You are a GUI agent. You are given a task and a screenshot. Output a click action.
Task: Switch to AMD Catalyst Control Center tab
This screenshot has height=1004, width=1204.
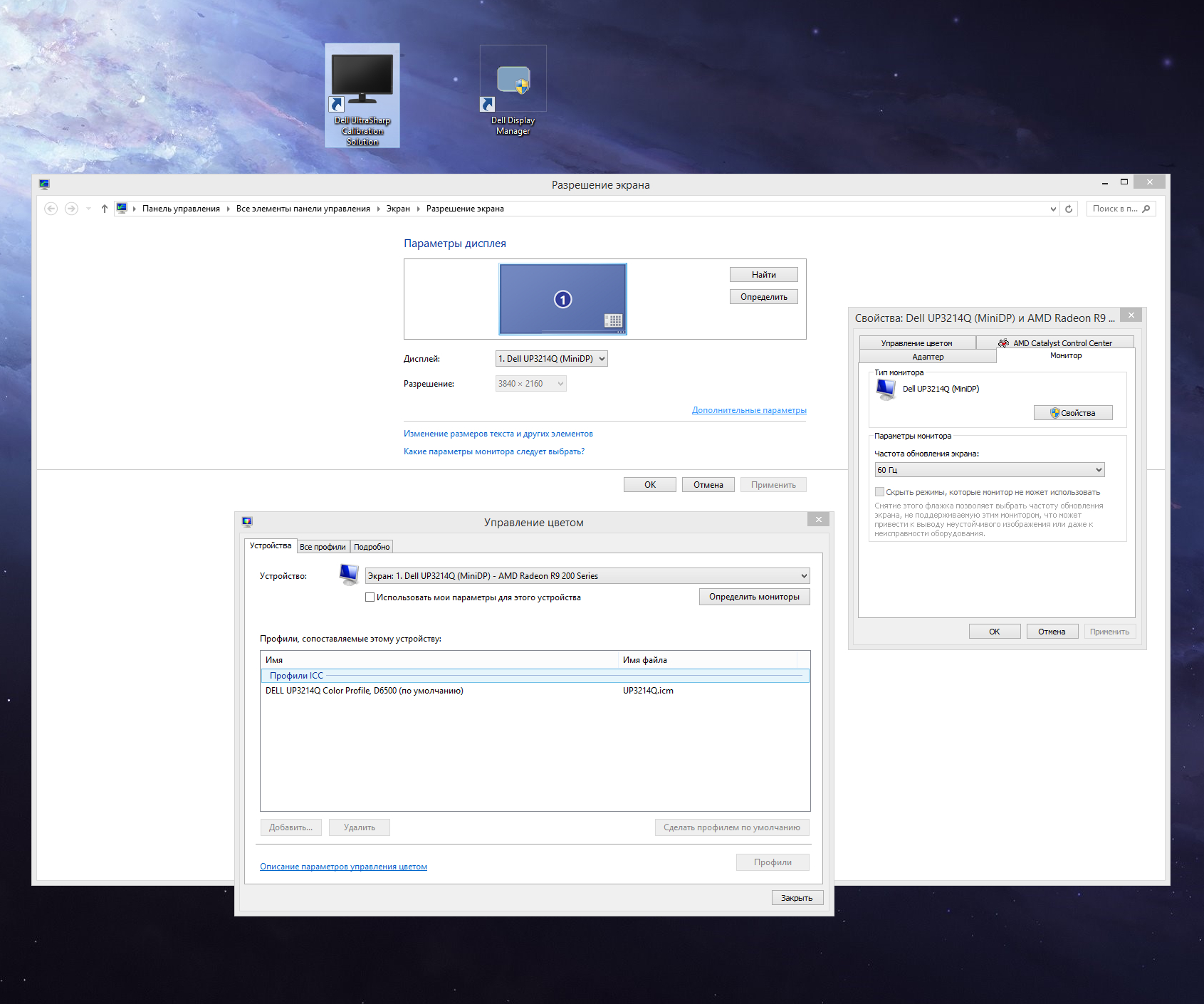[1054, 343]
